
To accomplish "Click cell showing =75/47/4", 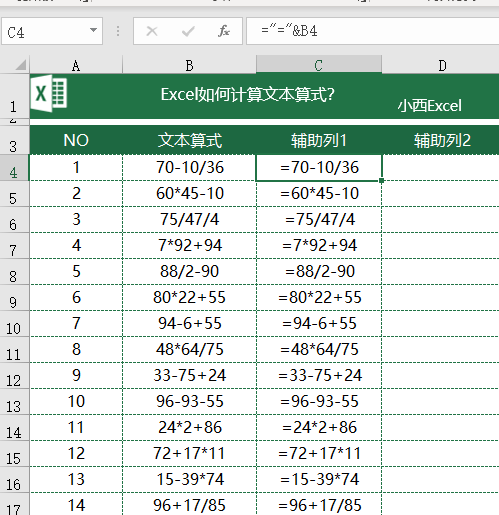I will [319, 220].
